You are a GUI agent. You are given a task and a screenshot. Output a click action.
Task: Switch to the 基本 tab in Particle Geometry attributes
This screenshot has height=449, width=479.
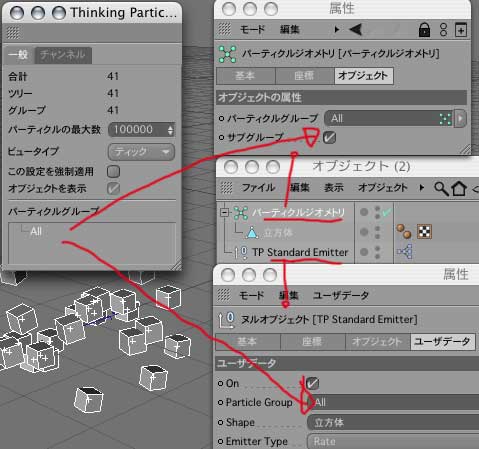click(246, 76)
